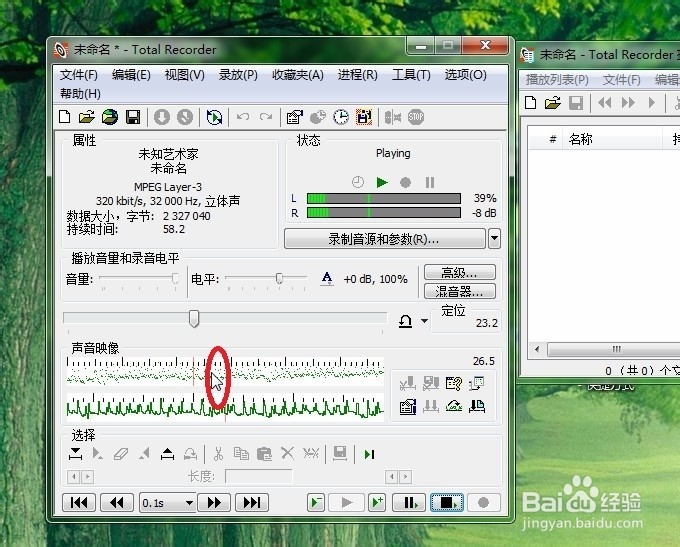680x547 pixels.
Task: Click the sound image zoom waveform icon
Action: coord(454,406)
